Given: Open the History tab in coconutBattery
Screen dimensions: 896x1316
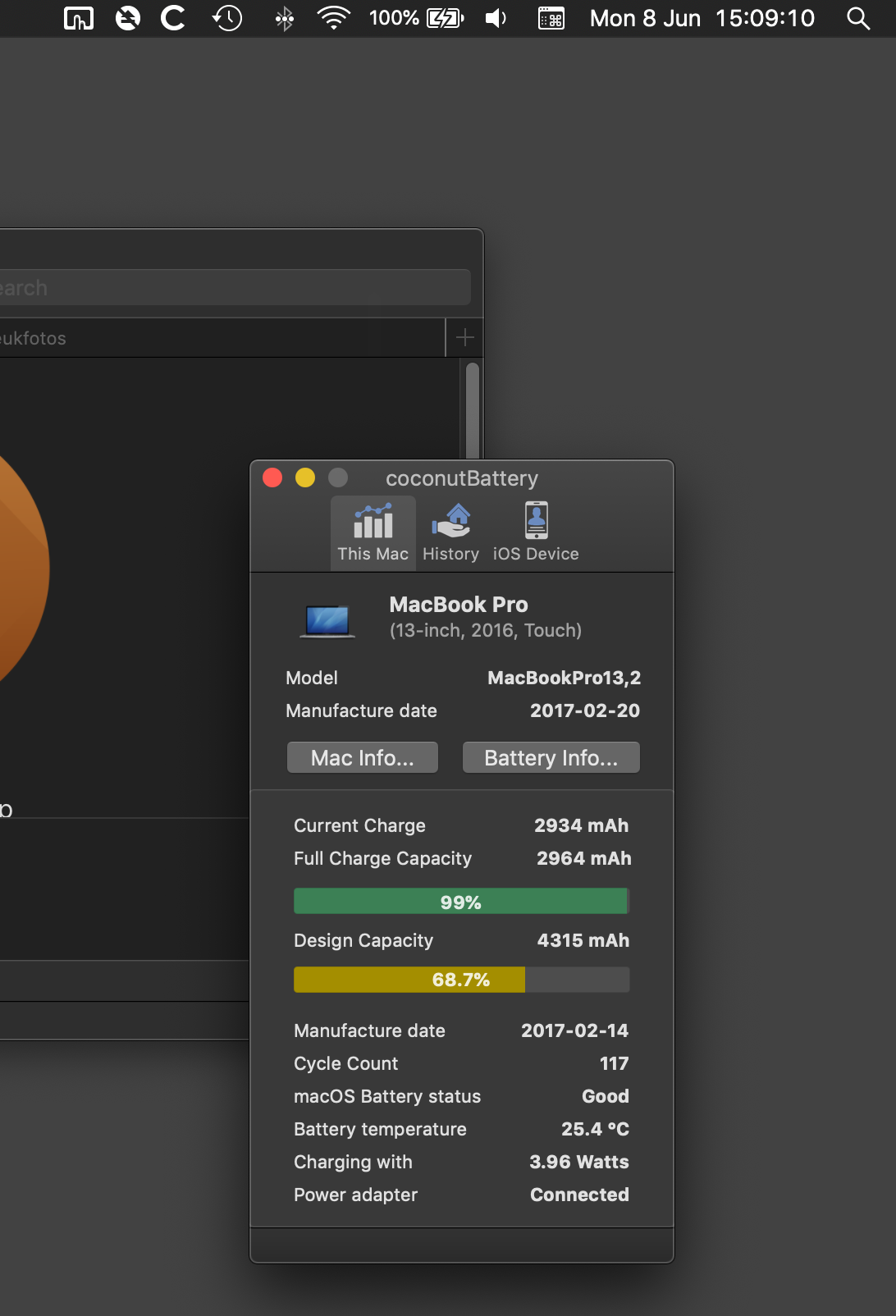Looking at the screenshot, I should [450, 532].
